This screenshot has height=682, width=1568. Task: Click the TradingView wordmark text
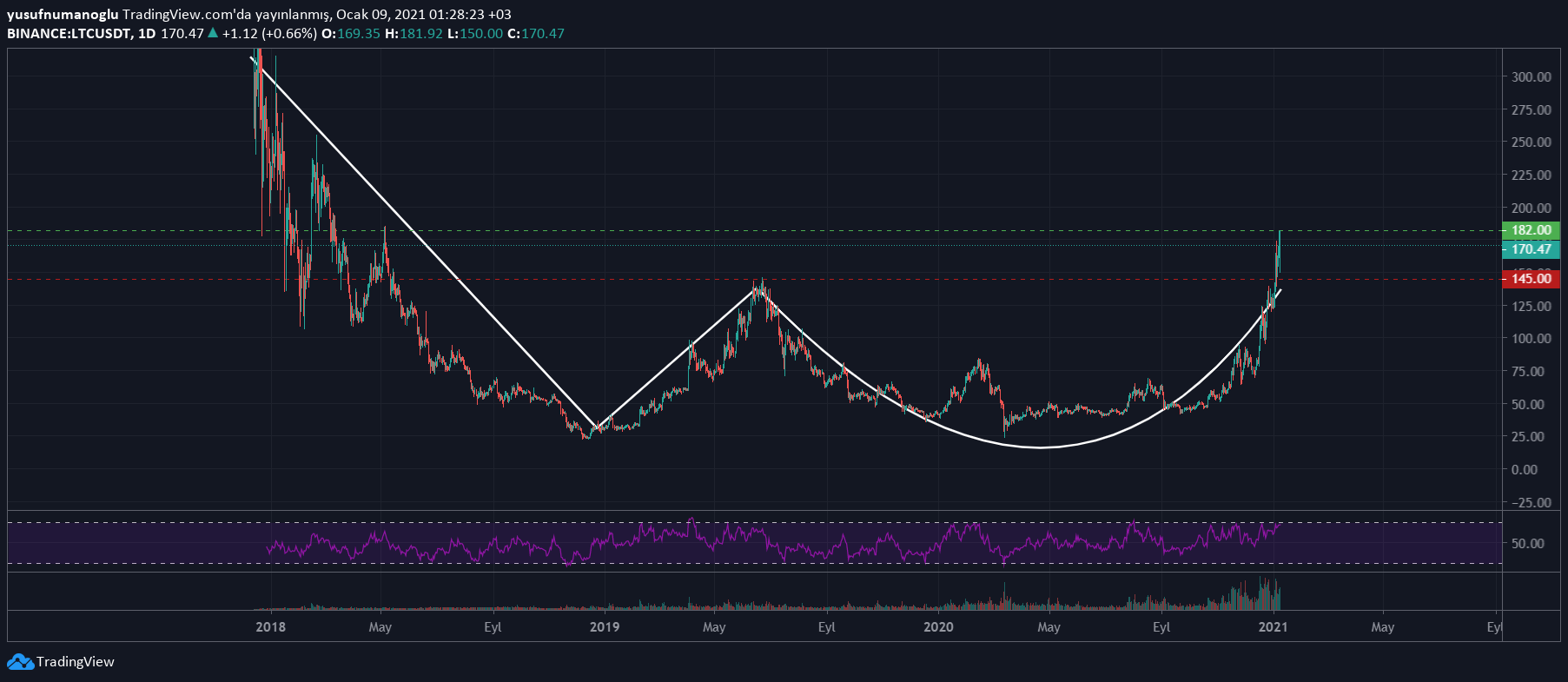click(x=76, y=662)
